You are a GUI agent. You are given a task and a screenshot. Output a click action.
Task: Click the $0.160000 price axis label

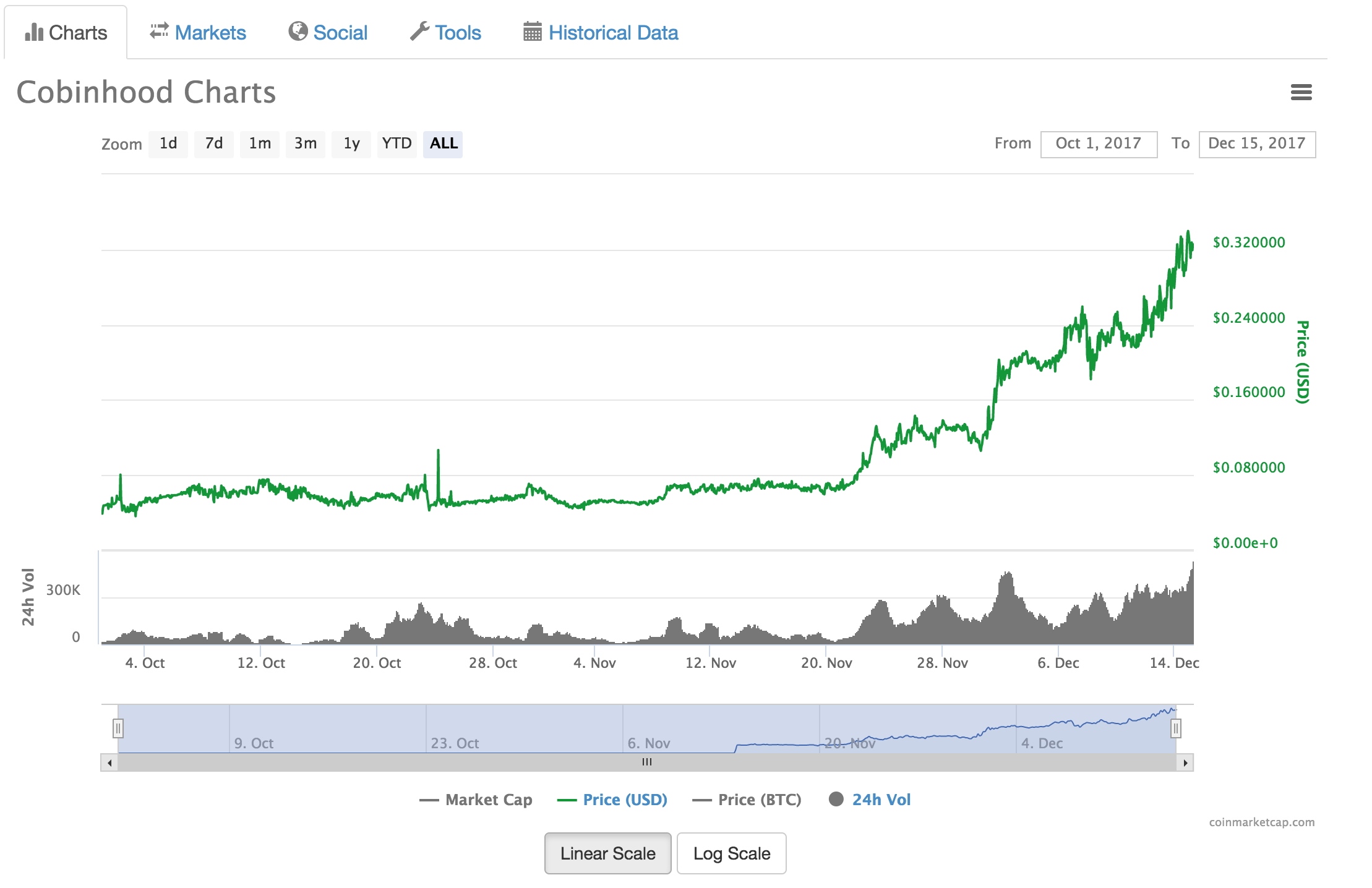click(x=1249, y=392)
